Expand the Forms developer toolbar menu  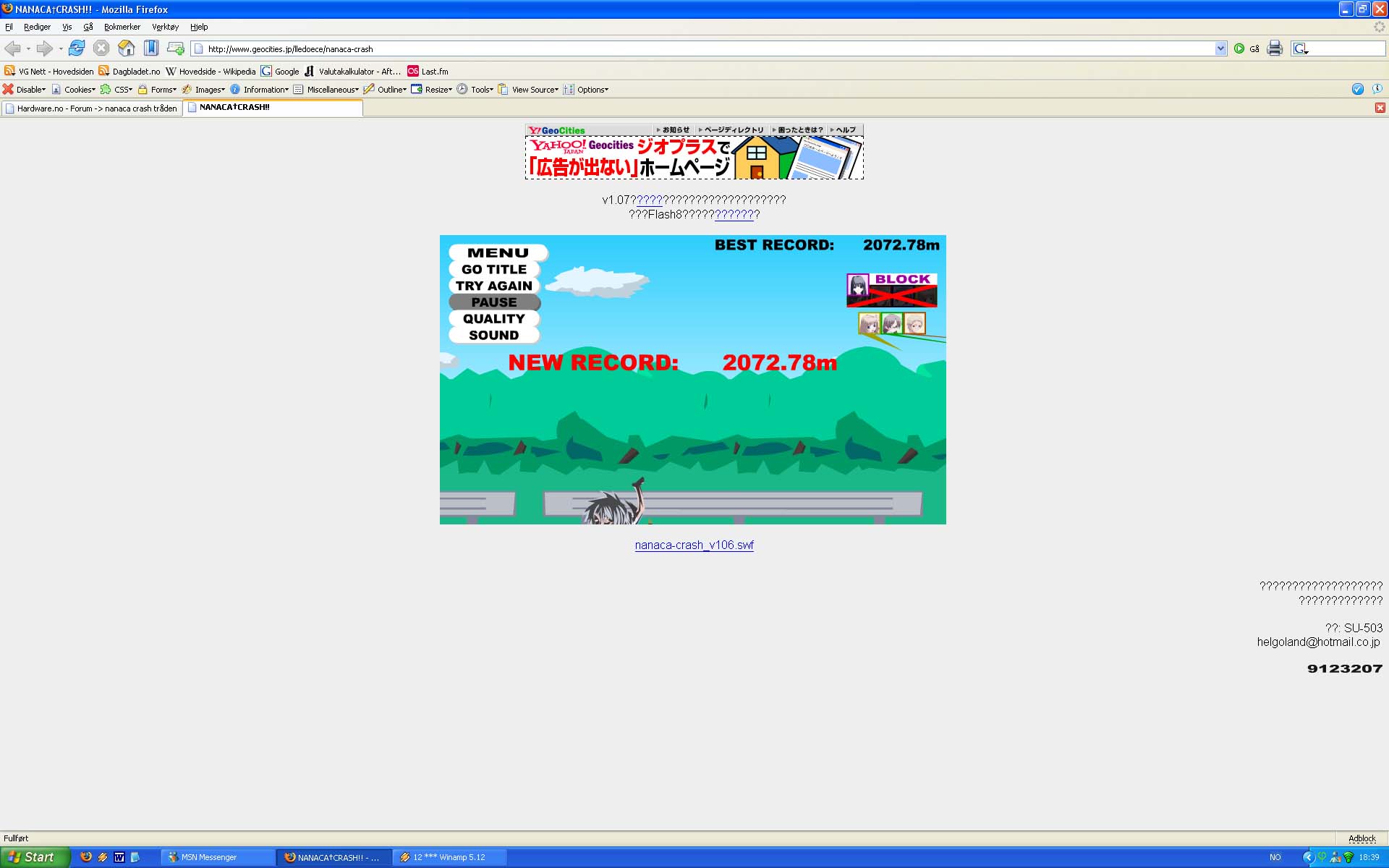pyautogui.click(x=157, y=90)
